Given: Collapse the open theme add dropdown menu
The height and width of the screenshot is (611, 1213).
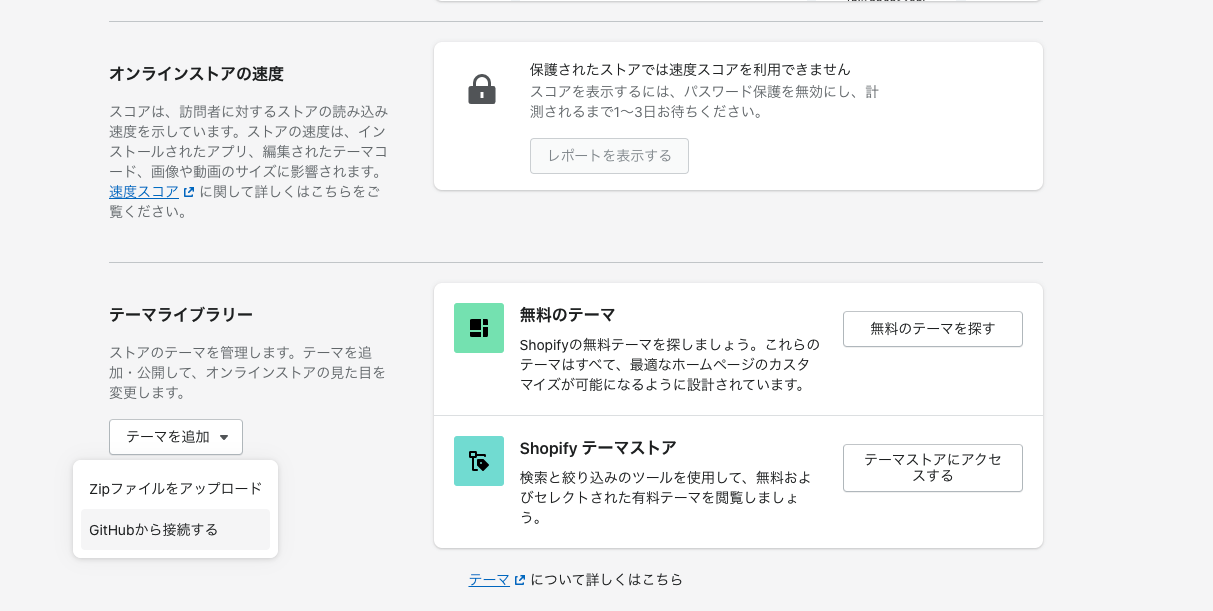Looking at the screenshot, I should click(176, 437).
